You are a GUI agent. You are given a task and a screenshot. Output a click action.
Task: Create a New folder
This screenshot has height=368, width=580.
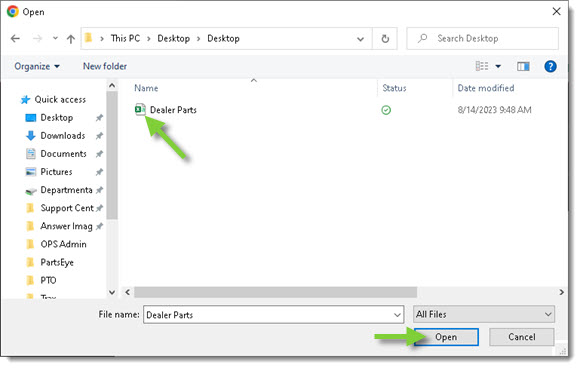coord(105,66)
